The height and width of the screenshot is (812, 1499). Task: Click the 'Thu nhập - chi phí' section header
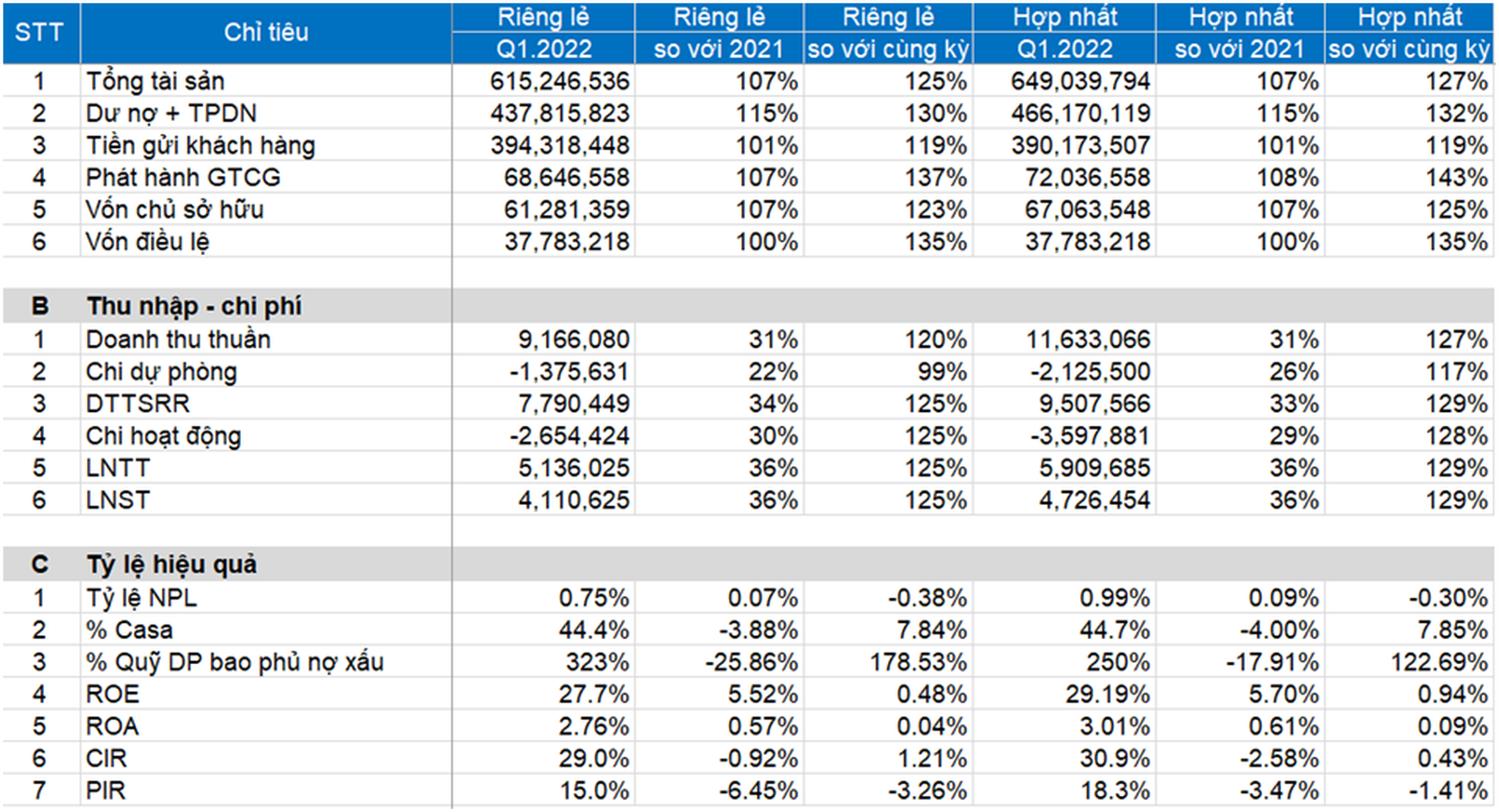coord(194,306)
